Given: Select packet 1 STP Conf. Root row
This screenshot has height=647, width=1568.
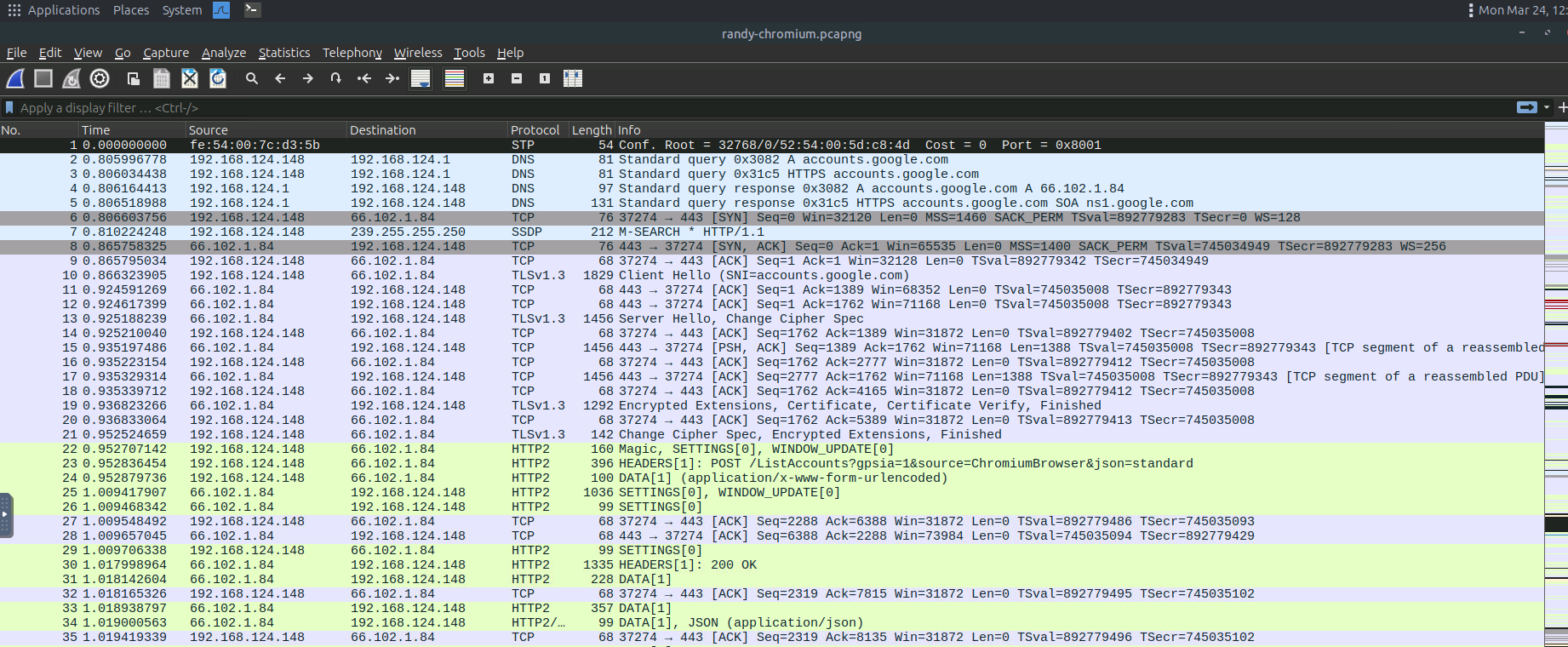Looking at the screenshot, I should coord(771,146).
